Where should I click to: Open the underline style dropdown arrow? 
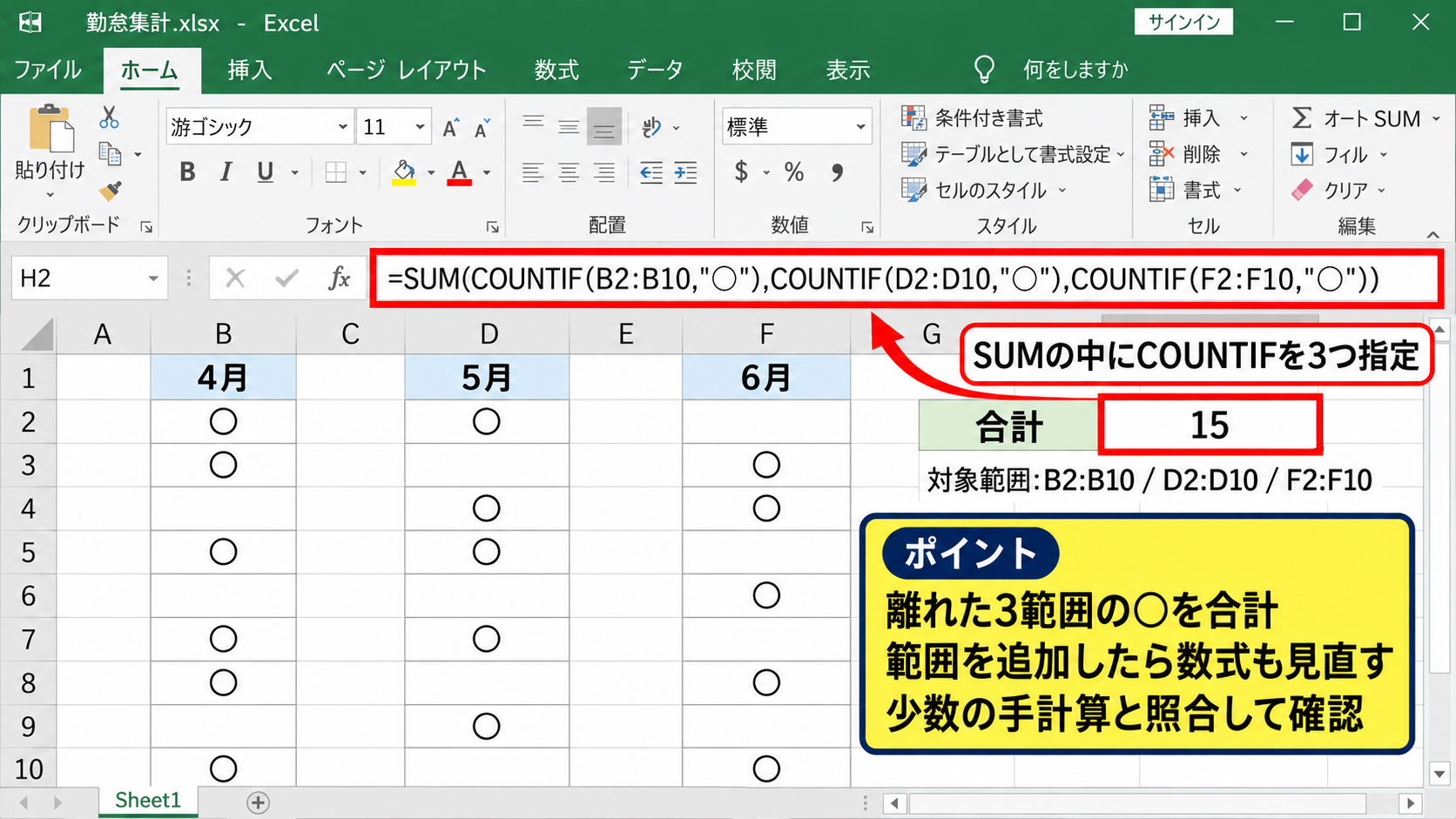(x=294, y=173)
